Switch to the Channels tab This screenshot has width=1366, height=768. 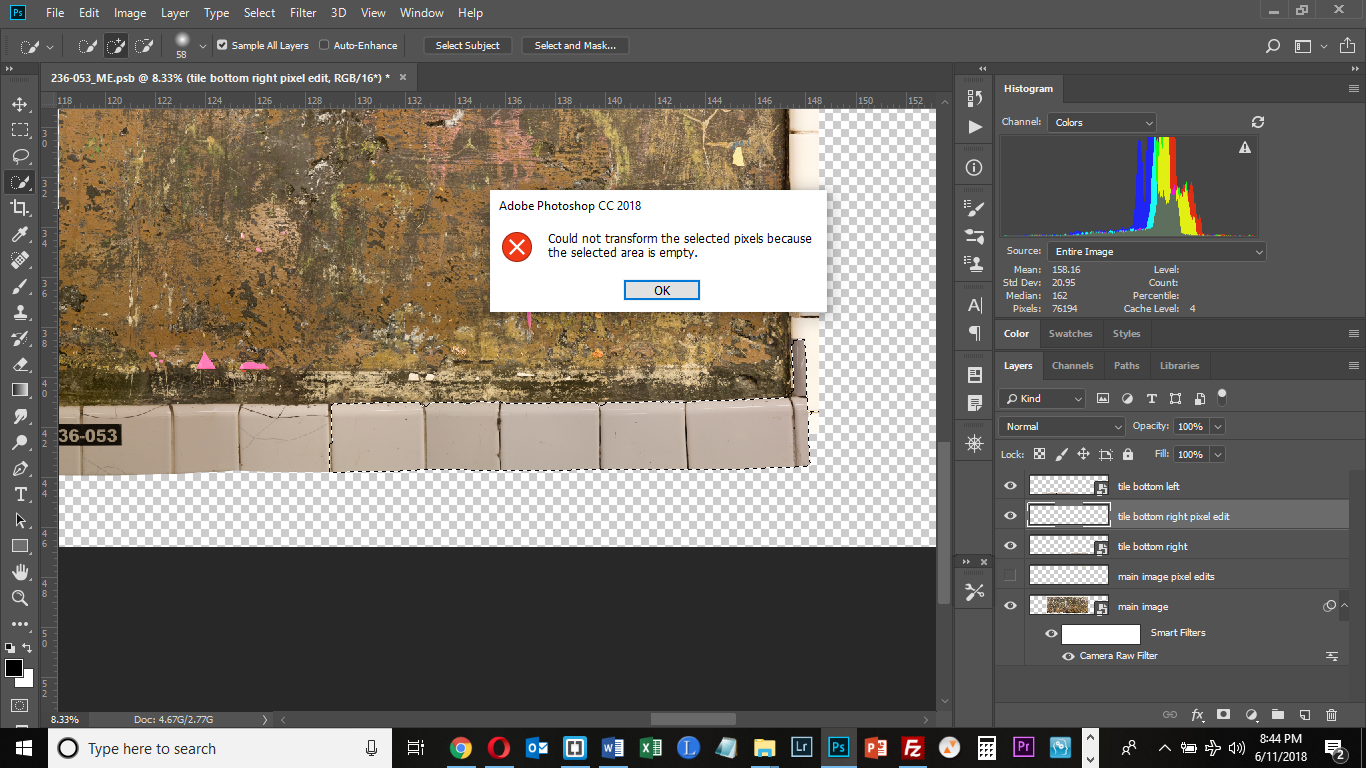pos(1072,366)
